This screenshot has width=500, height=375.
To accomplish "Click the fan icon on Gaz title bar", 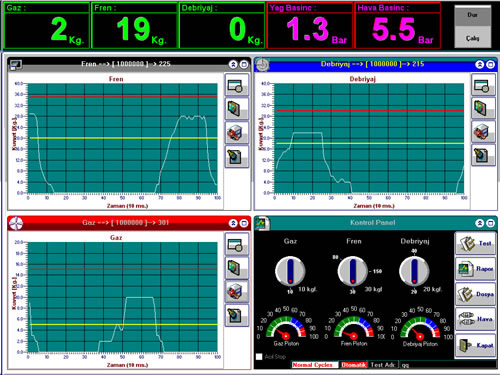I will pos(16,223).
